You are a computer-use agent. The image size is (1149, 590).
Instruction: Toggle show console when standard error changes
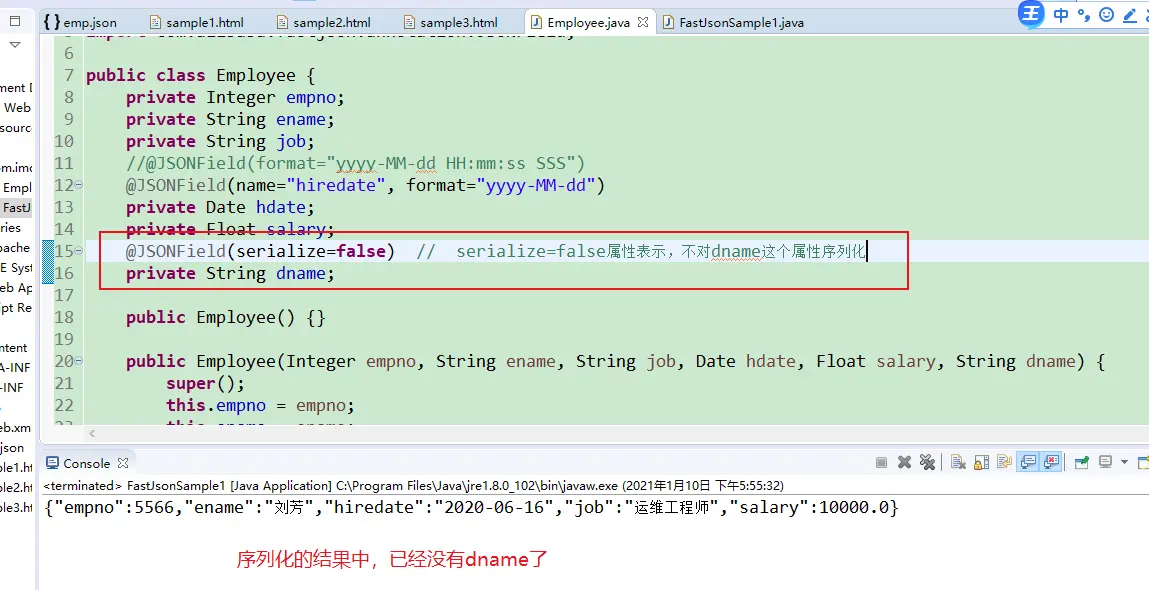pos(1051,463)
